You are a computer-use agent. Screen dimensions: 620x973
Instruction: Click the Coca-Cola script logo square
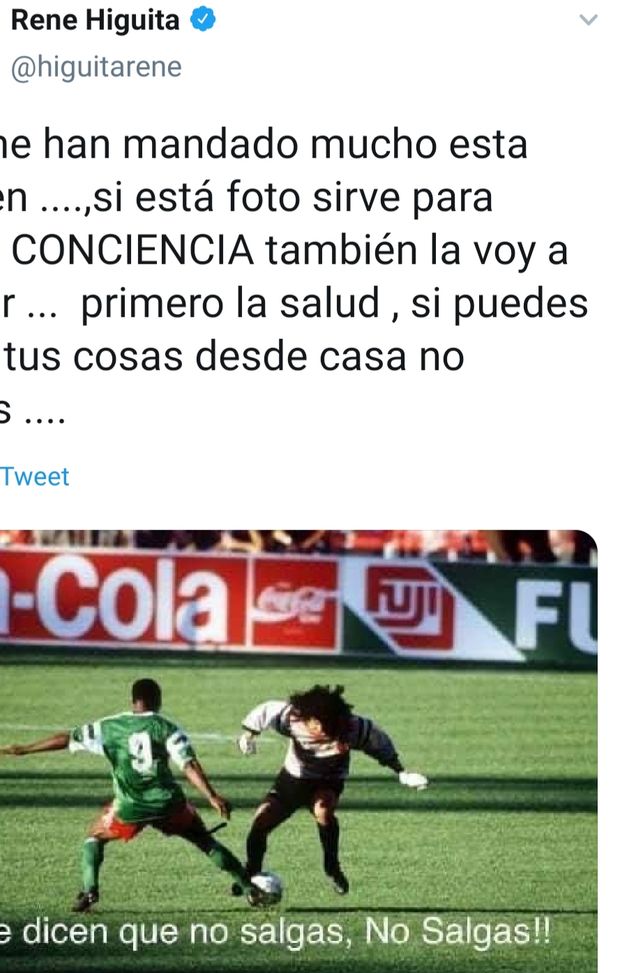(x=294, y=604)
